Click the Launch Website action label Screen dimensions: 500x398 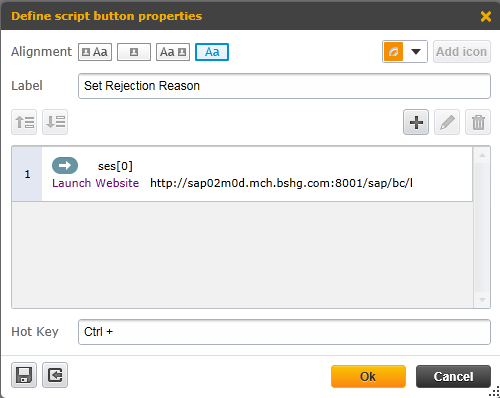tap(95, 183)
